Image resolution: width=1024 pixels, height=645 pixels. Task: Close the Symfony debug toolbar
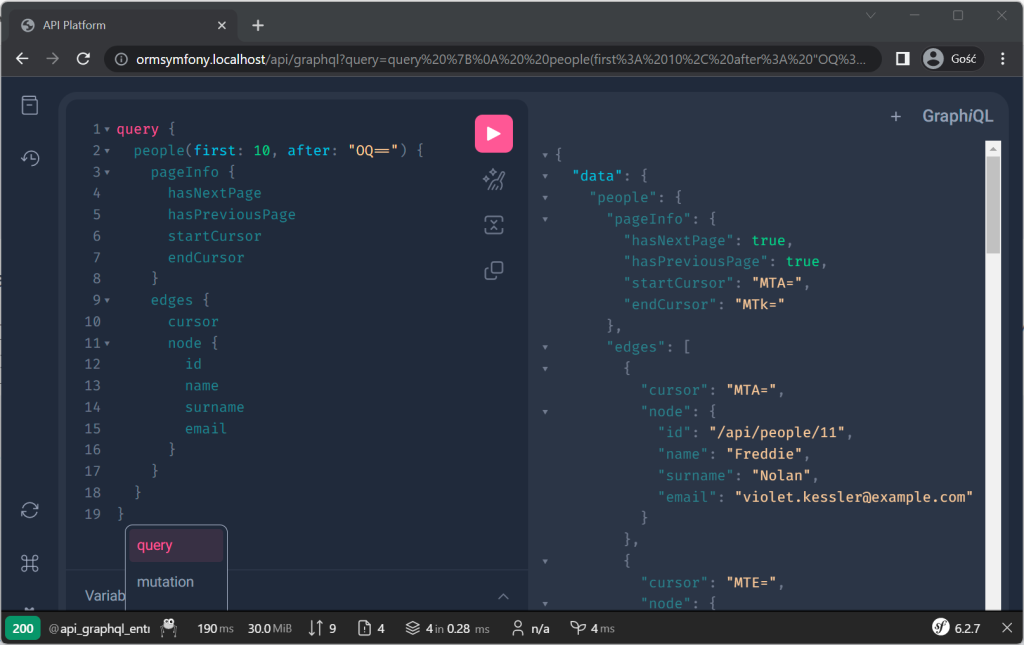[x=1007, y=628]
